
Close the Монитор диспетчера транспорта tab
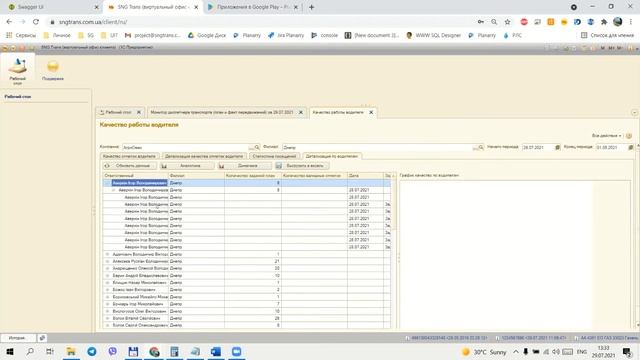(x=301, y=112)
